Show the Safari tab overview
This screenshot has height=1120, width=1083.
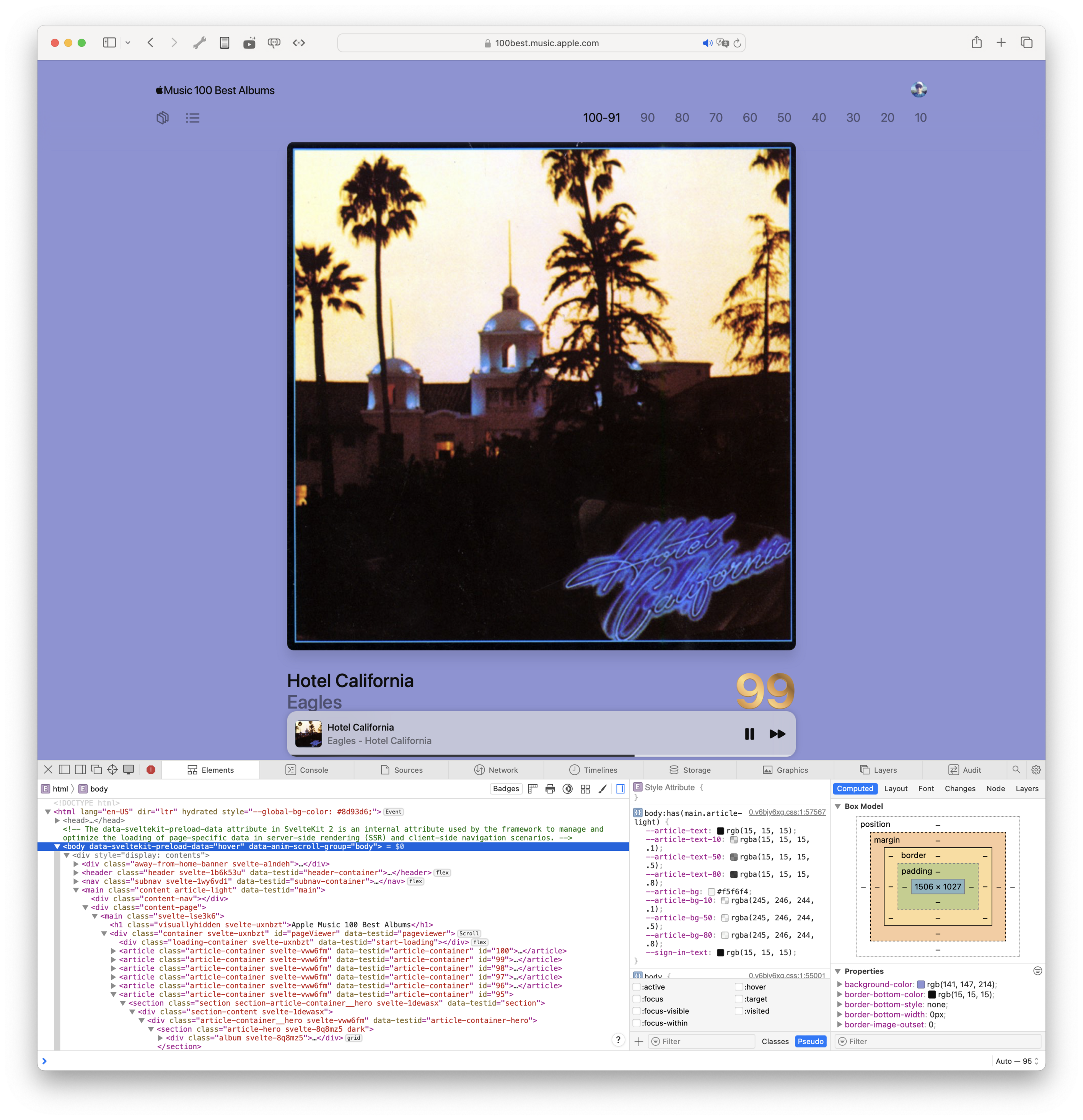tap(1026, 42)
